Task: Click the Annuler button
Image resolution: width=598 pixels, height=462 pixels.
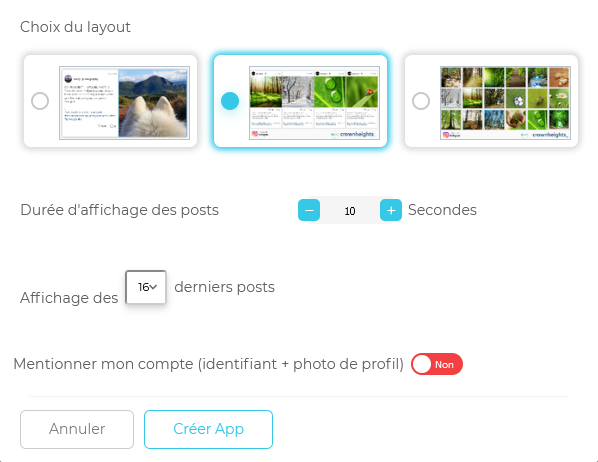Action: tap(77, 429)
